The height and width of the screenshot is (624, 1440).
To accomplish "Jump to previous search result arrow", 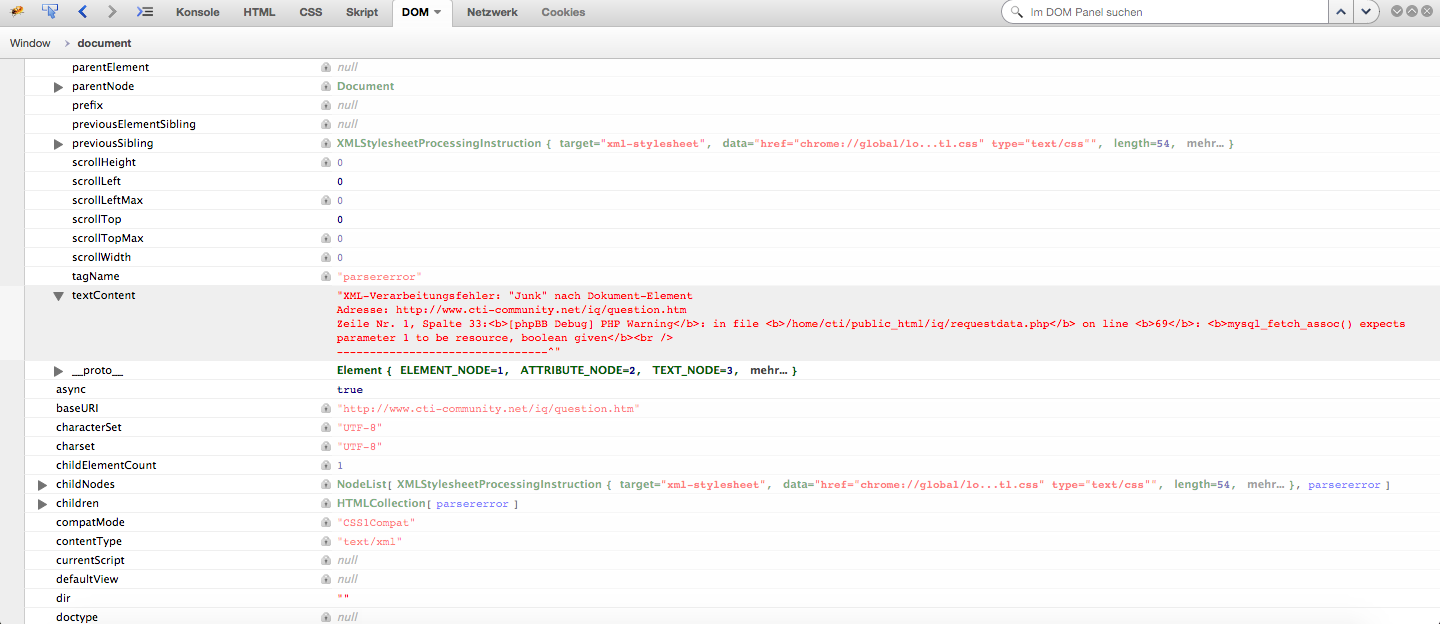I will (x=1340, y=12).
